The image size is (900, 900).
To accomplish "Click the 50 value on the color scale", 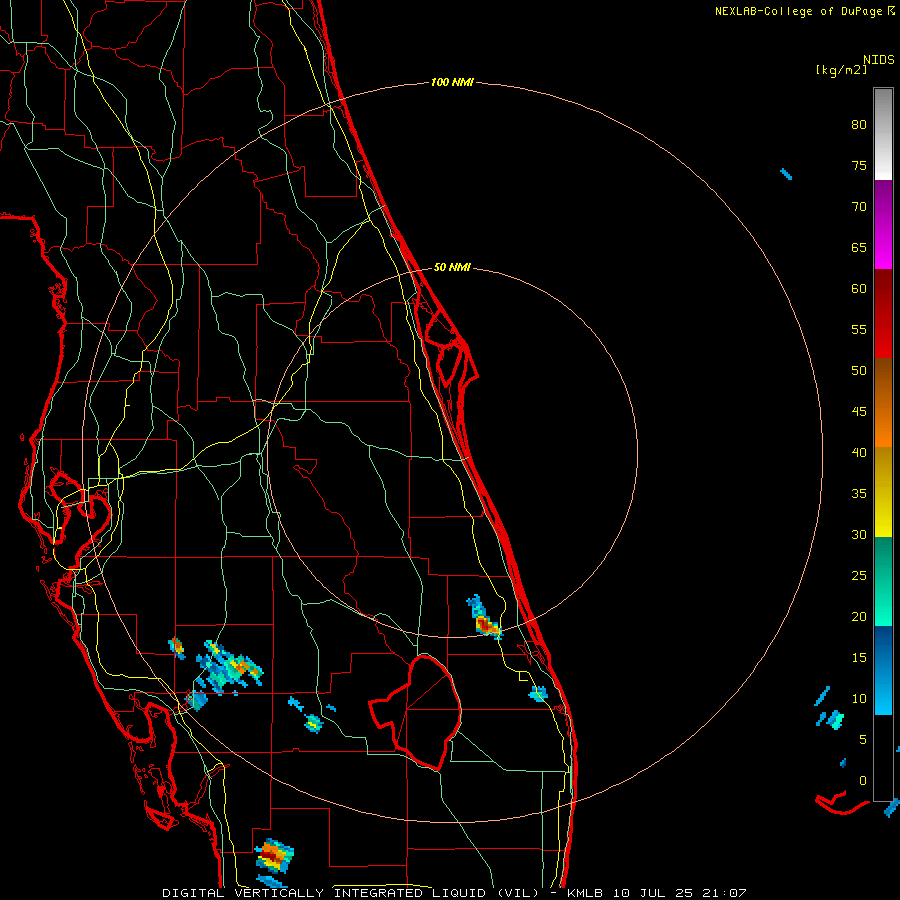I will coord(859,371).
